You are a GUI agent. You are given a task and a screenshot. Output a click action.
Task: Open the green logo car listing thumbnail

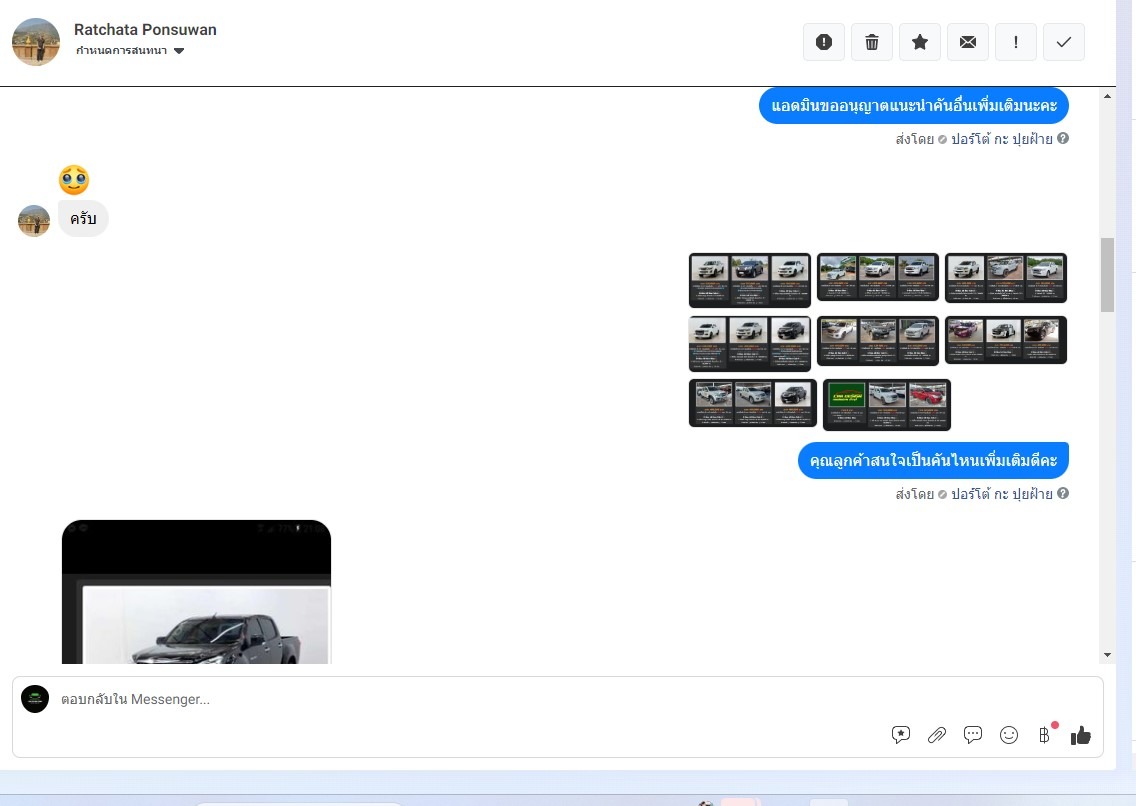coord(886,404)
